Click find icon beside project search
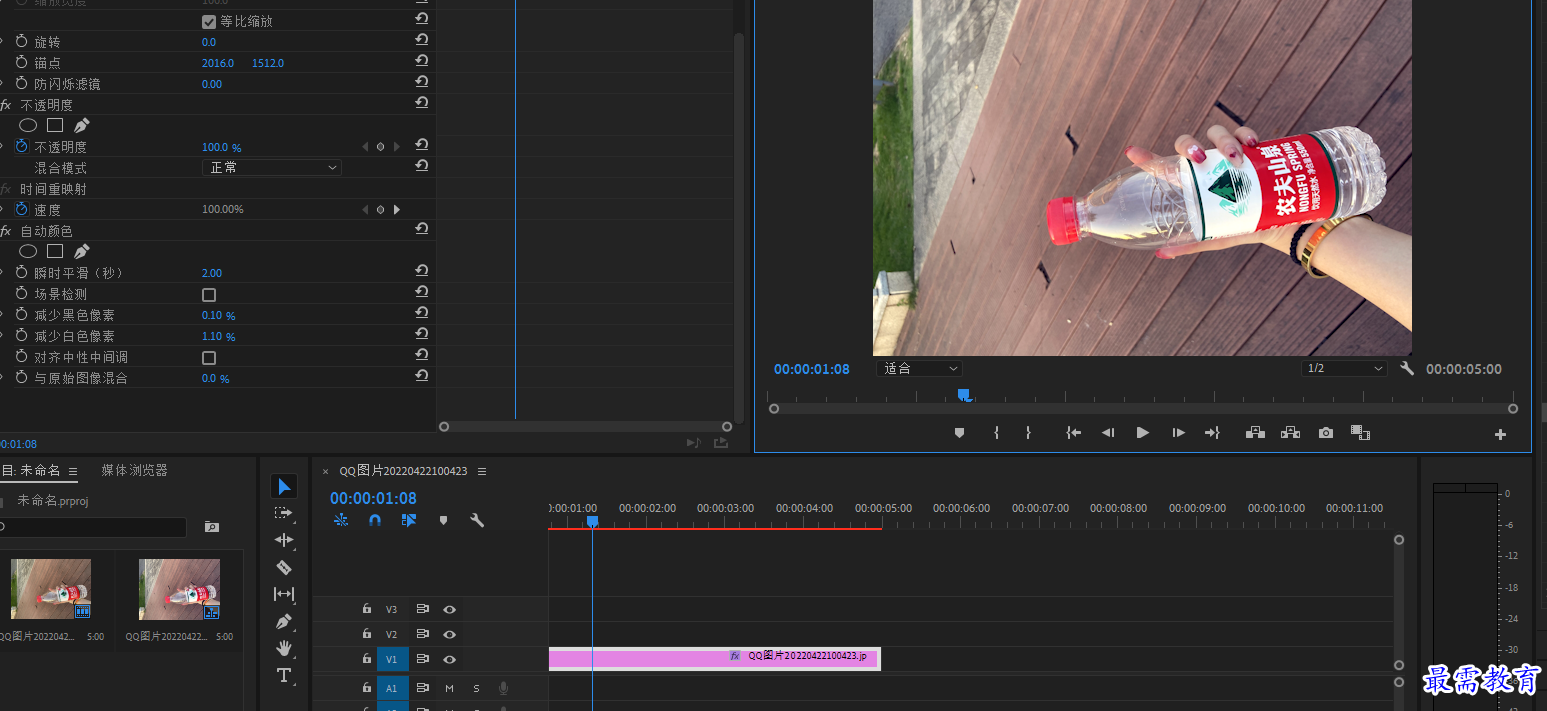The height and width of the screenshot is (711, 1547). coord(211,527)
